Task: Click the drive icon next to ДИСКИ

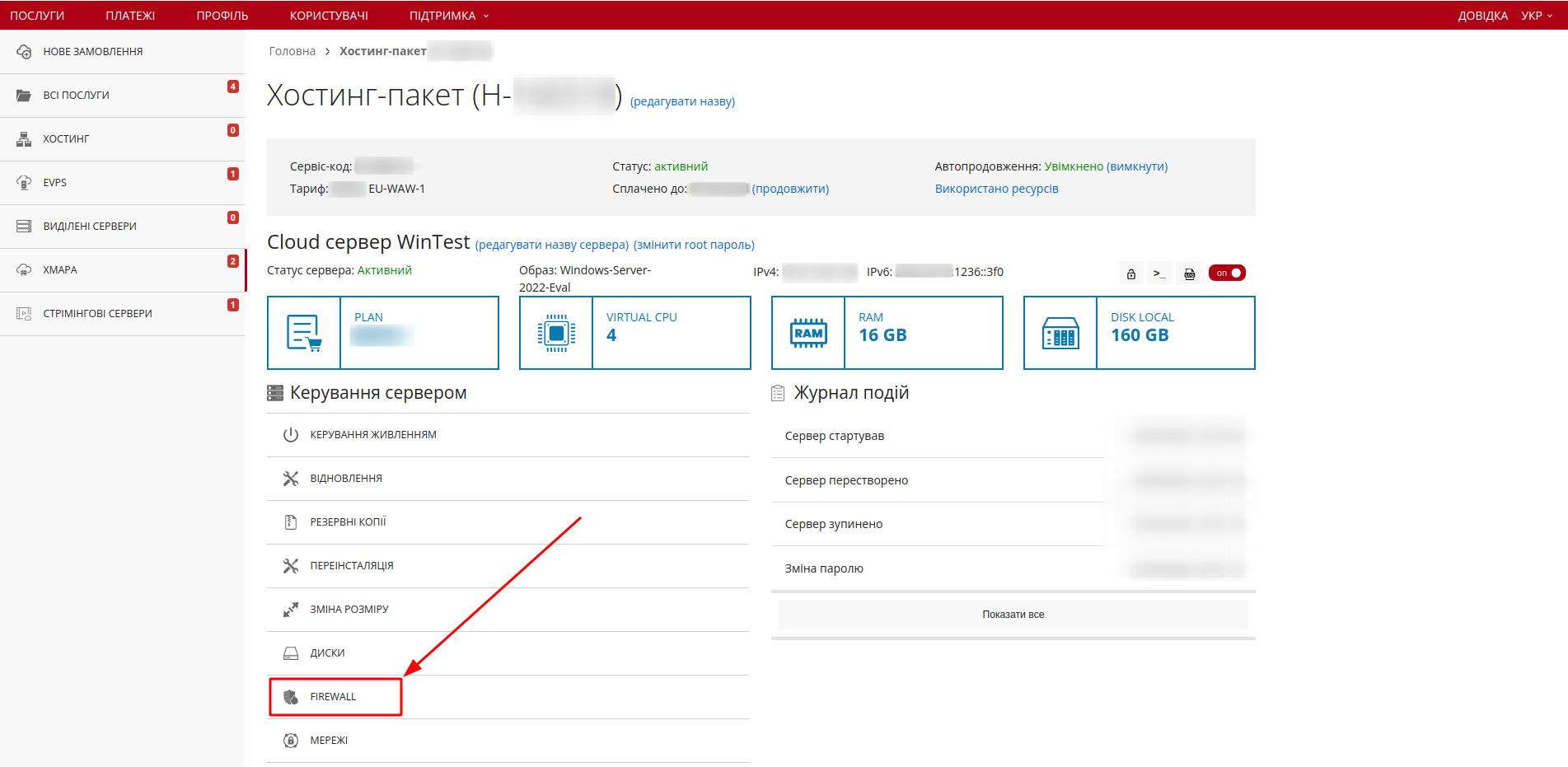Action: coord(291,653)
